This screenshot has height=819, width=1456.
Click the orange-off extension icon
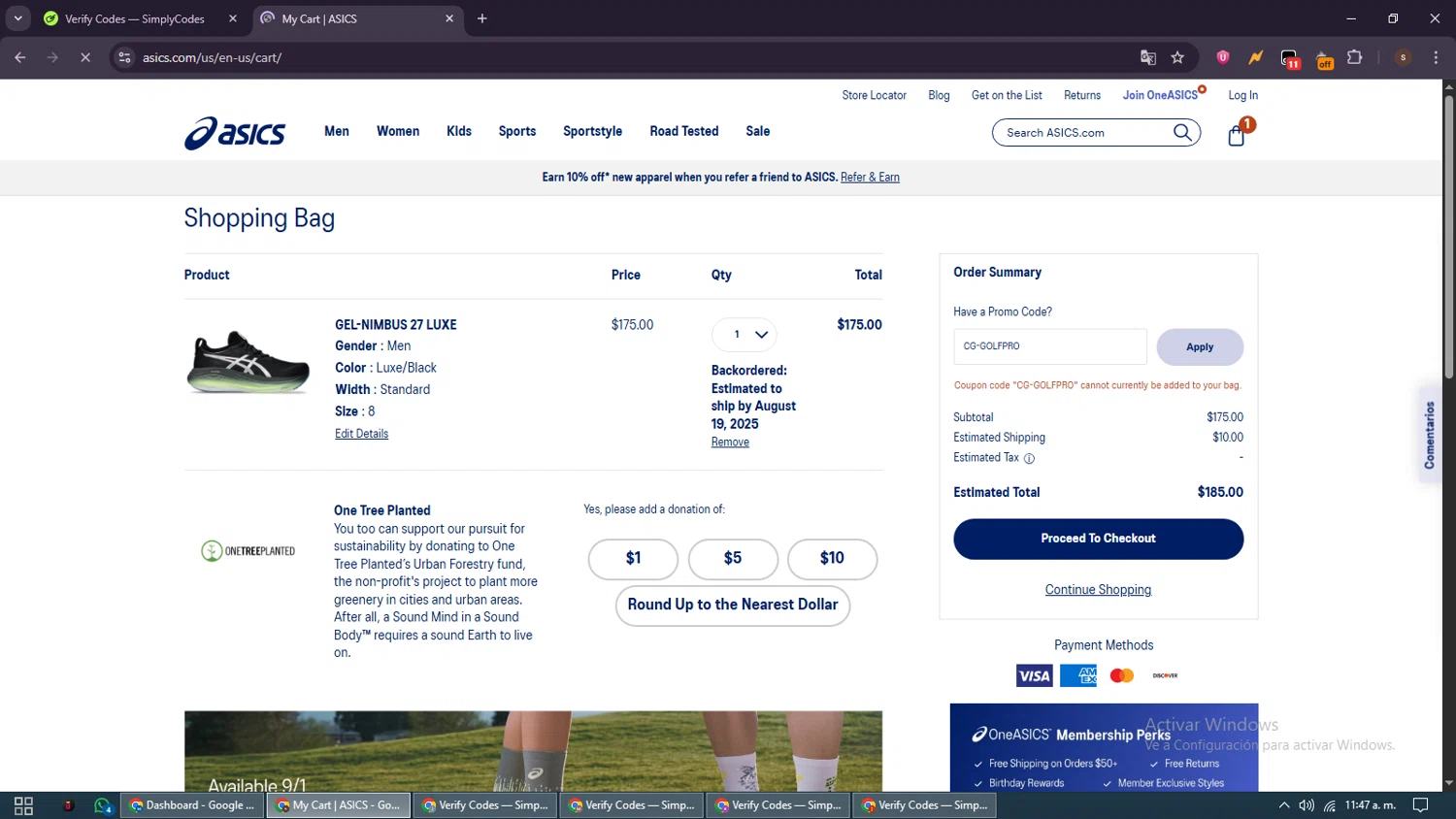pos(1324,59)
